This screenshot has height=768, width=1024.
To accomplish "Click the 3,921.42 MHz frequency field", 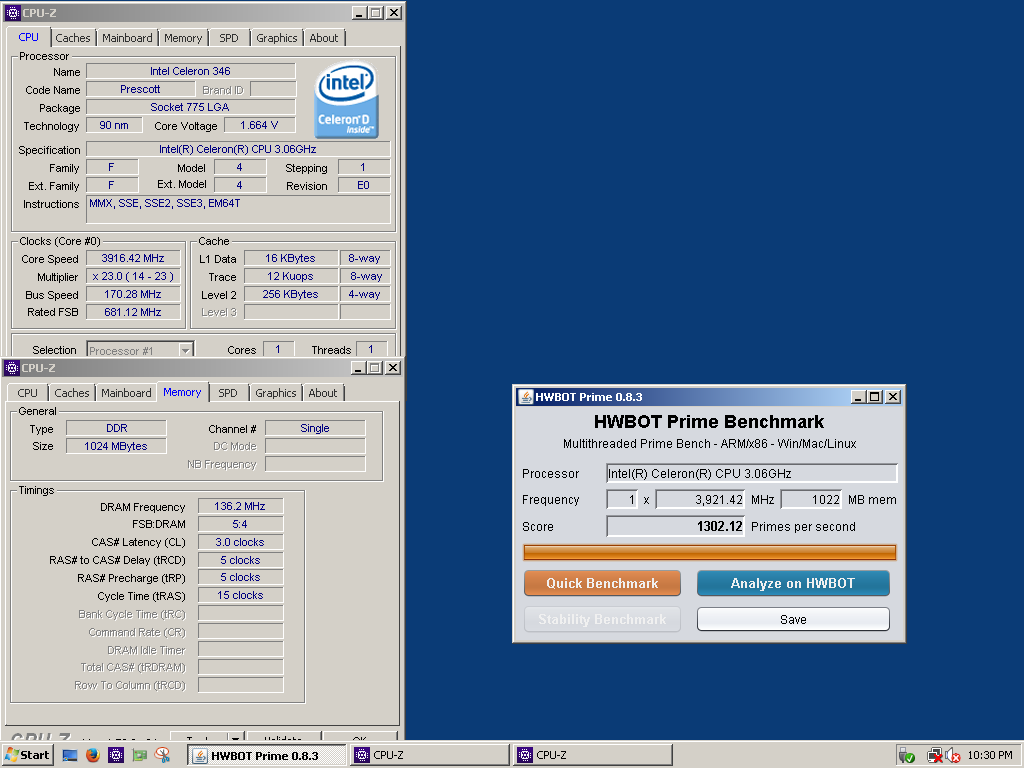I will pyautogui.click(x=700, y=500).
